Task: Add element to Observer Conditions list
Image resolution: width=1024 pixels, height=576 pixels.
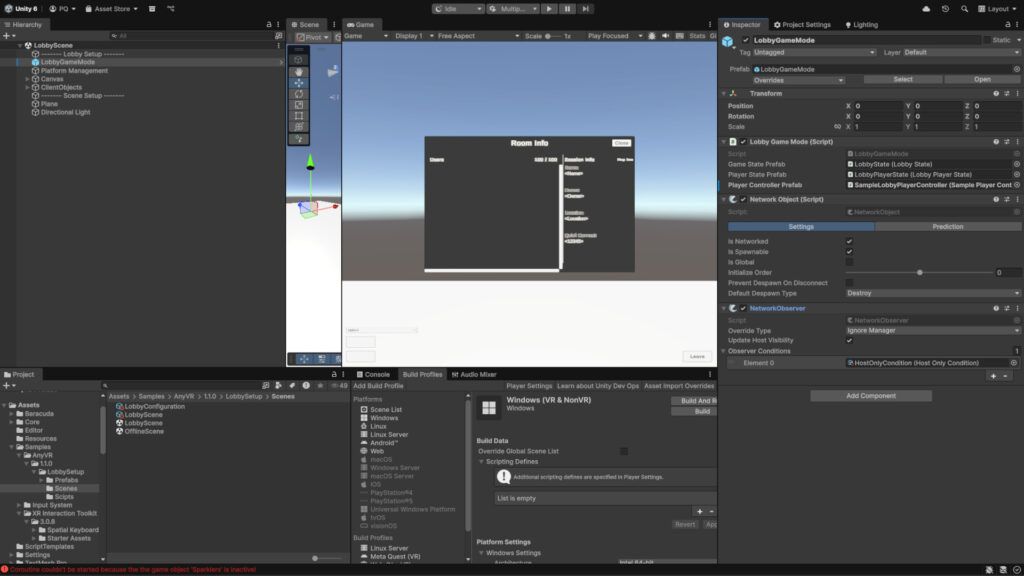Action: coord(992,376)
